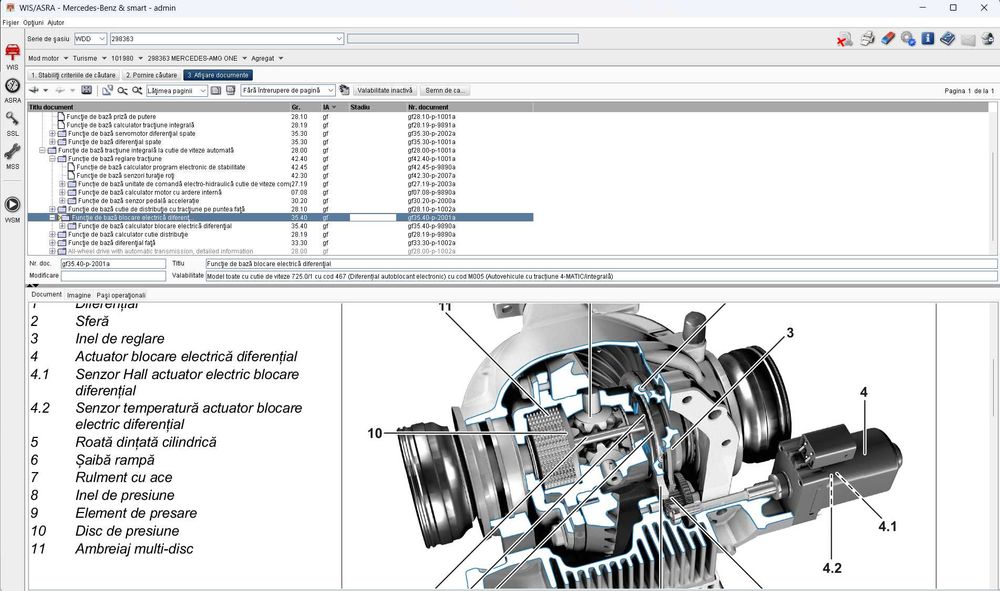Image resolution: width=1000 pixels, height=591 pixels.
Task: Click the rightmost print-list icon in top toolbar
Action: pos(988,39)
